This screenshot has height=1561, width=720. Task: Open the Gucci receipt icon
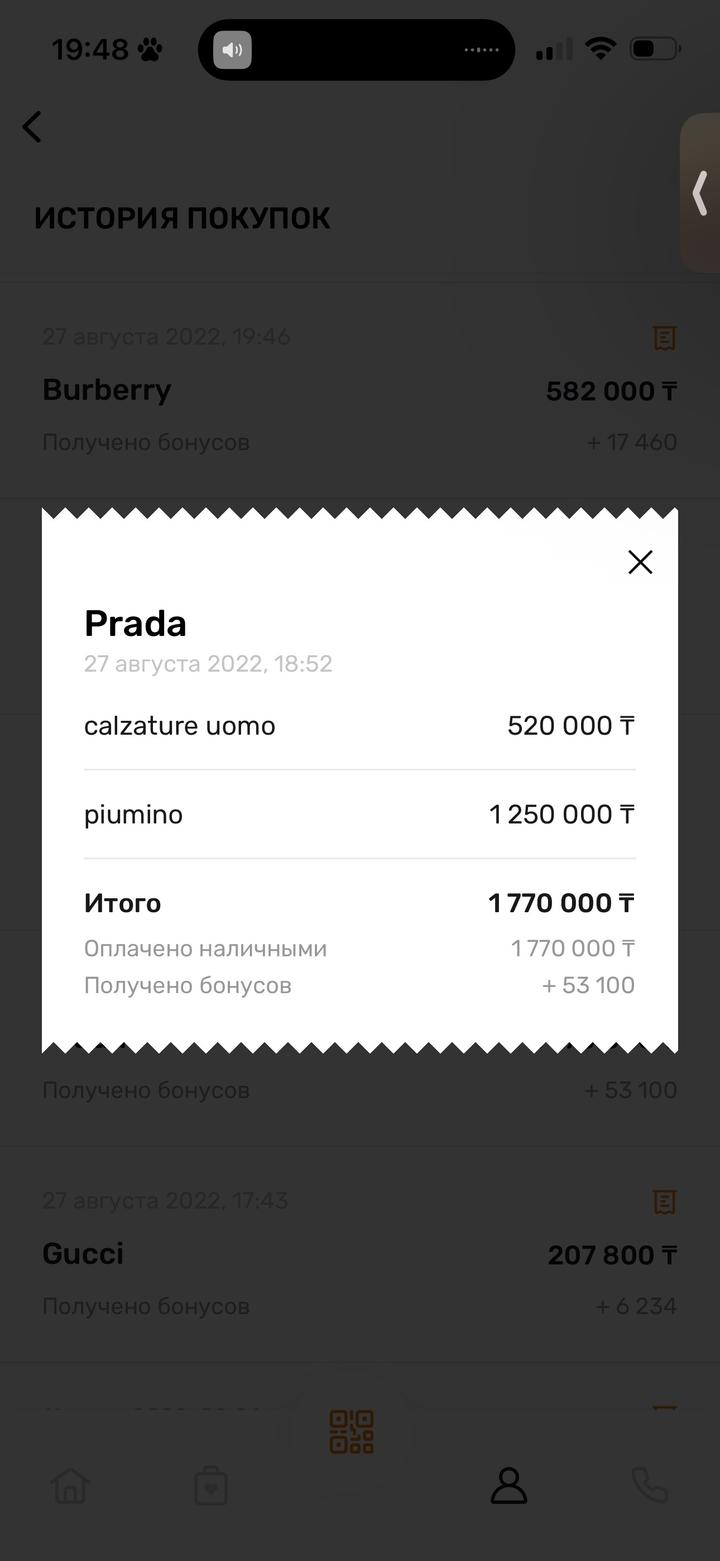664,1202
